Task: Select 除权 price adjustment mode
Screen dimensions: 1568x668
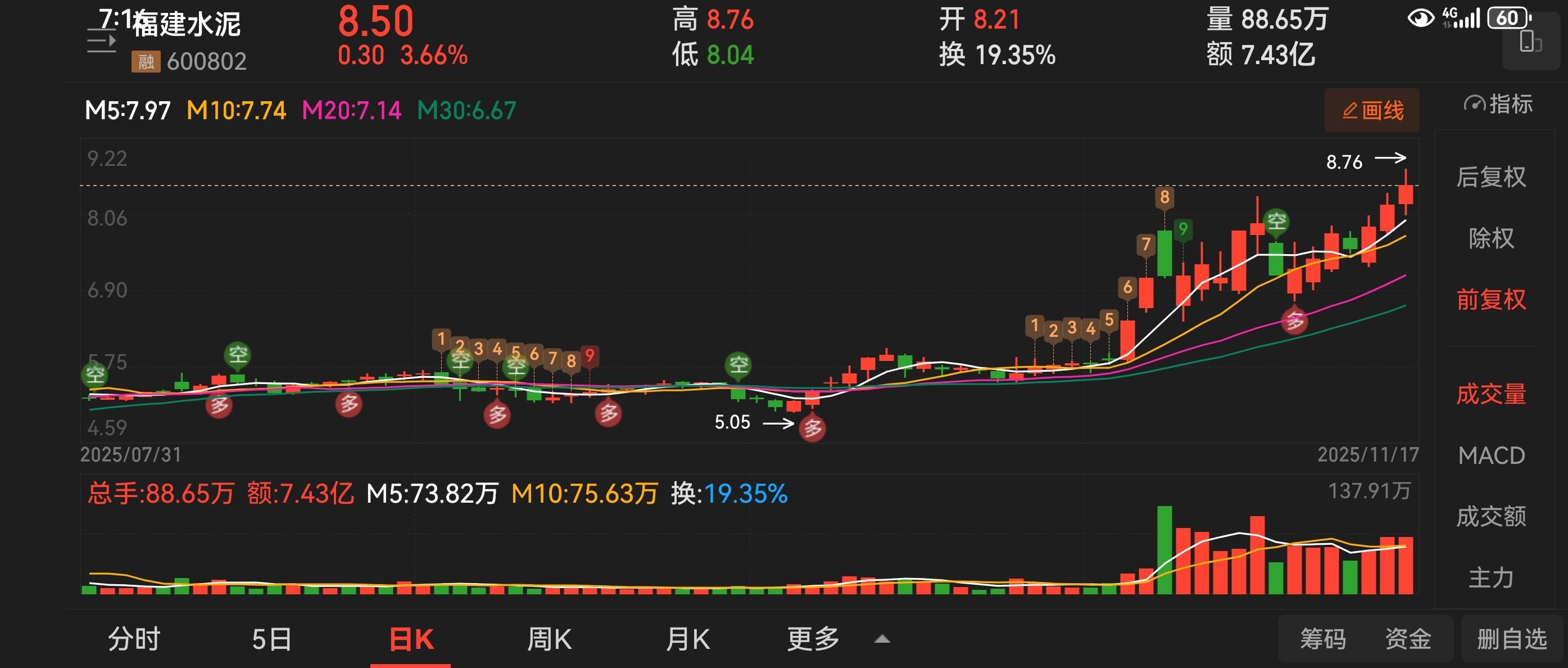Action: [1490, 238]
